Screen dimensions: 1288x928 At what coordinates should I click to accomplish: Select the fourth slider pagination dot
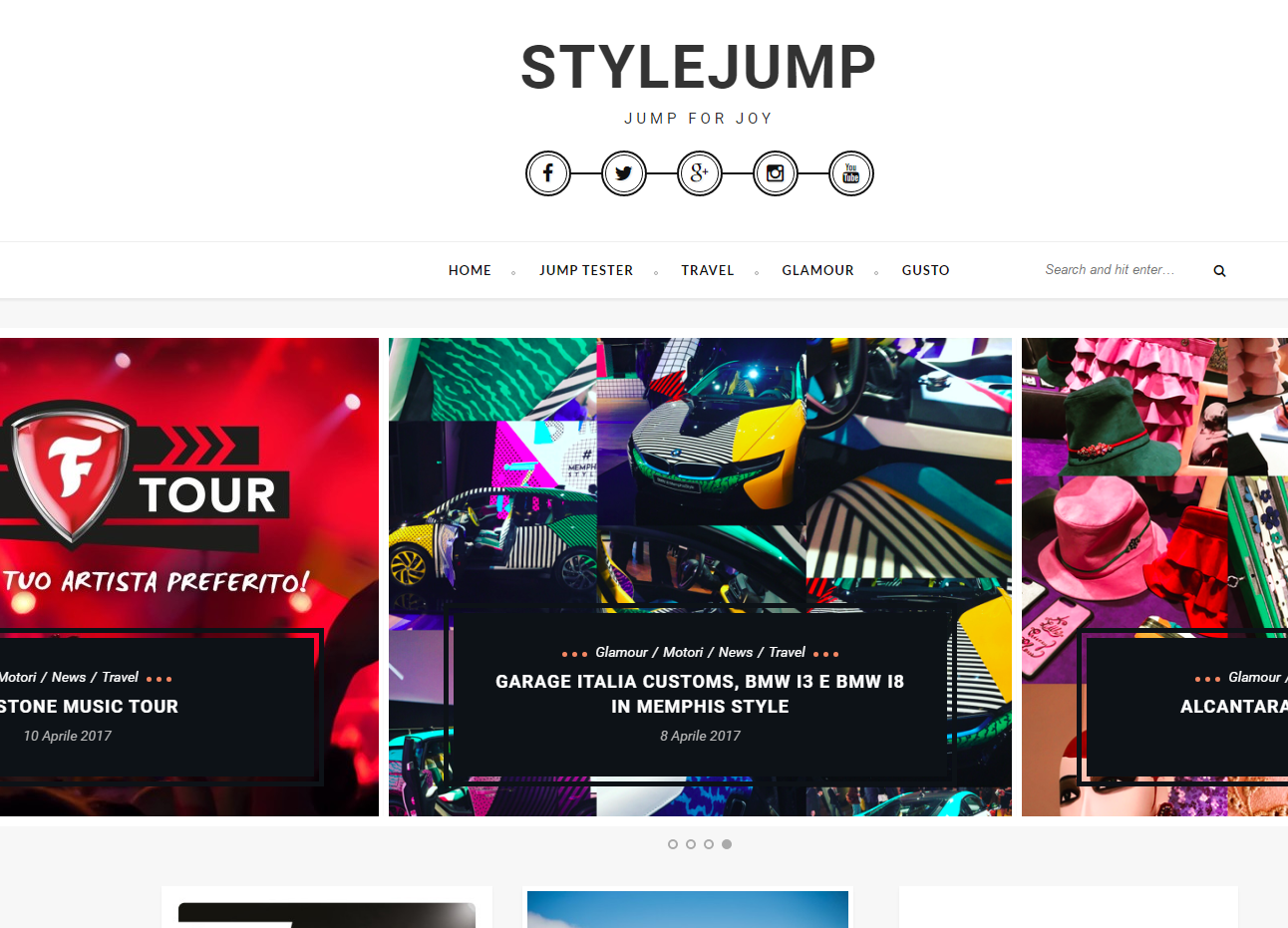[x=727, y=844]
